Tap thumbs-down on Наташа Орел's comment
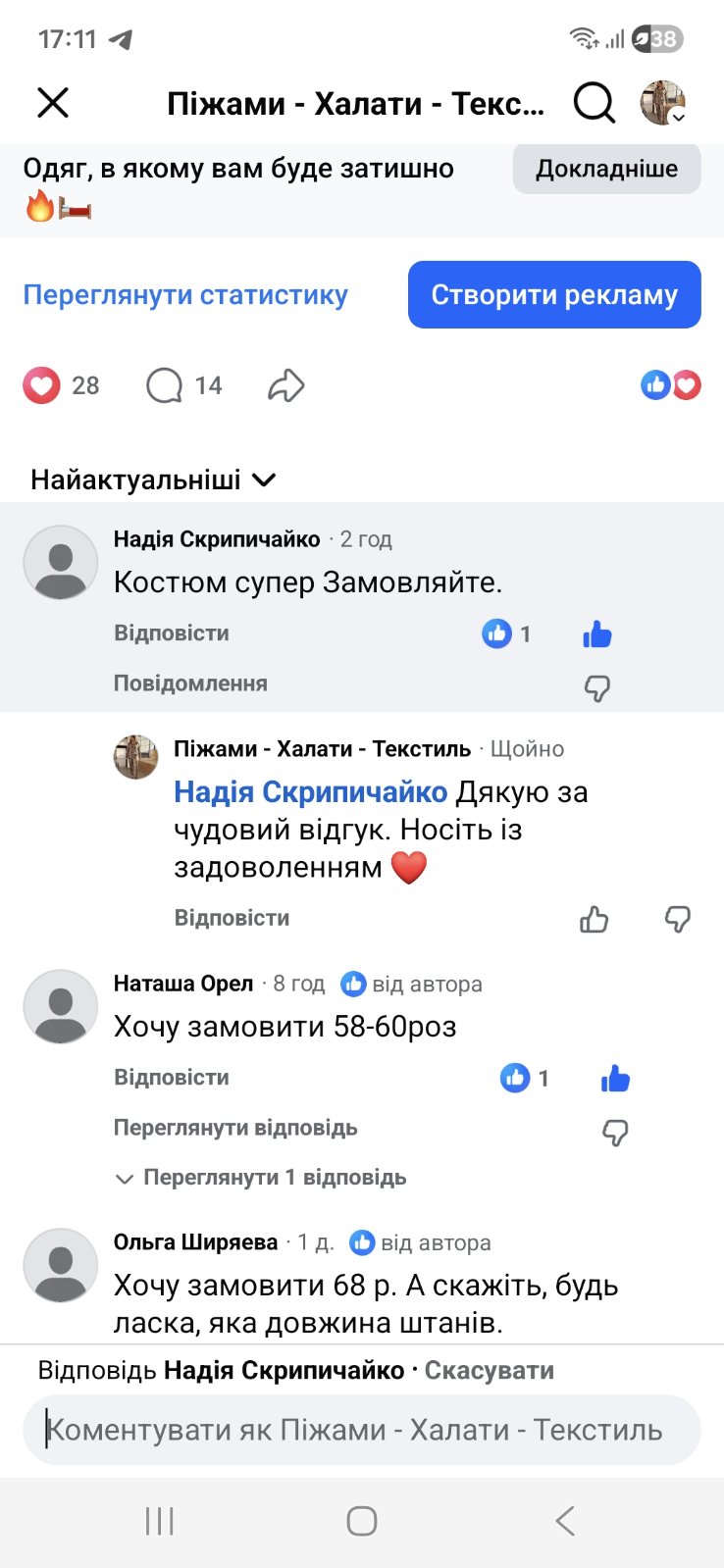 coord(615,1133)
